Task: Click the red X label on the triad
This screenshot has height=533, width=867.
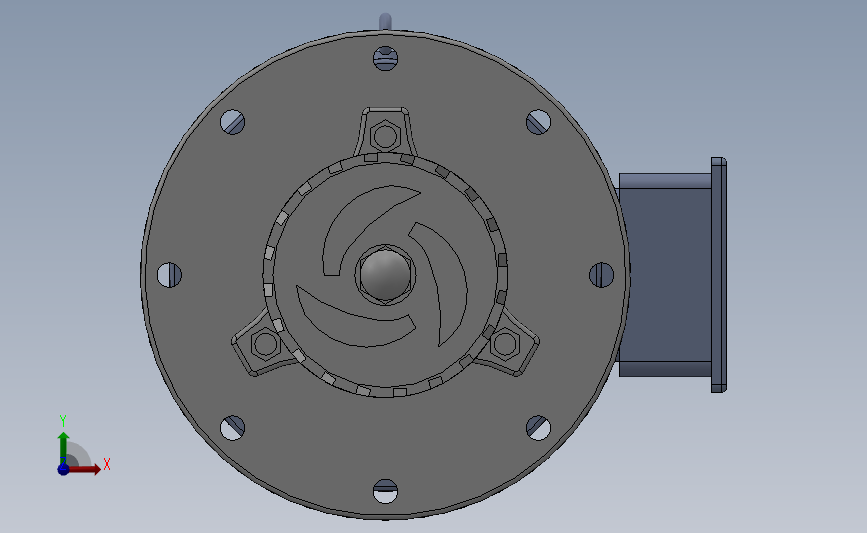Action: click(107, 464)
